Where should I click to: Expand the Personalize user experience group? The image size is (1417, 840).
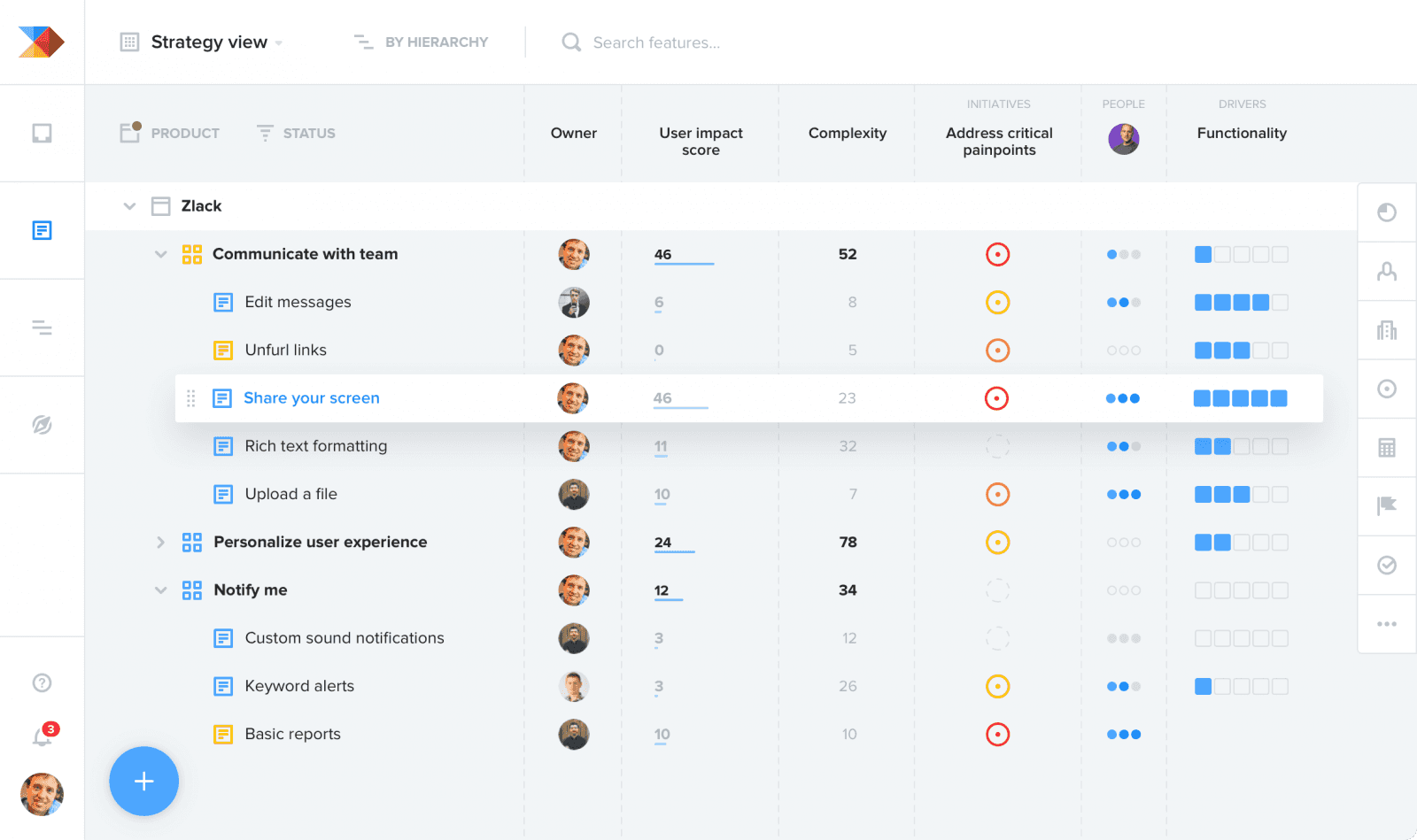[161, 542]
